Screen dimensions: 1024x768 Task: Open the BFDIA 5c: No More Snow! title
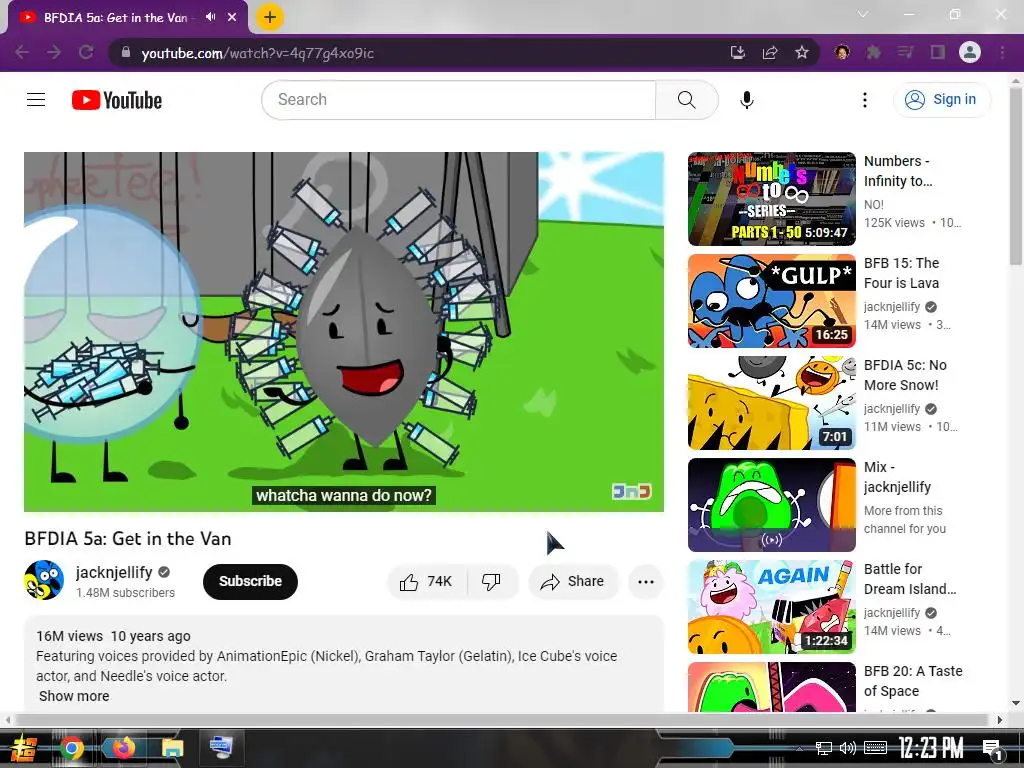click(x=905, y=375)
